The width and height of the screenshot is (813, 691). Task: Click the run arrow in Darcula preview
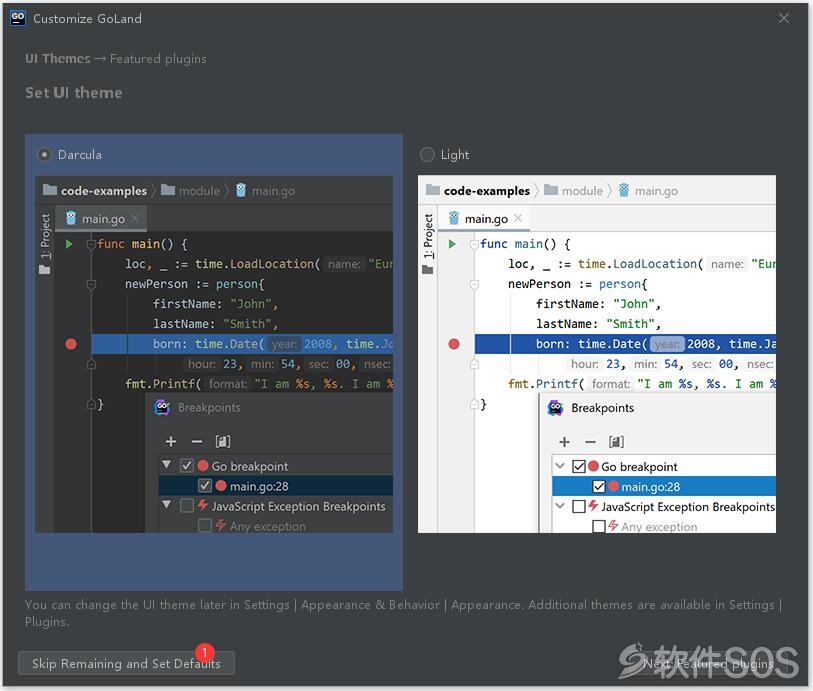tap(69, 244)
